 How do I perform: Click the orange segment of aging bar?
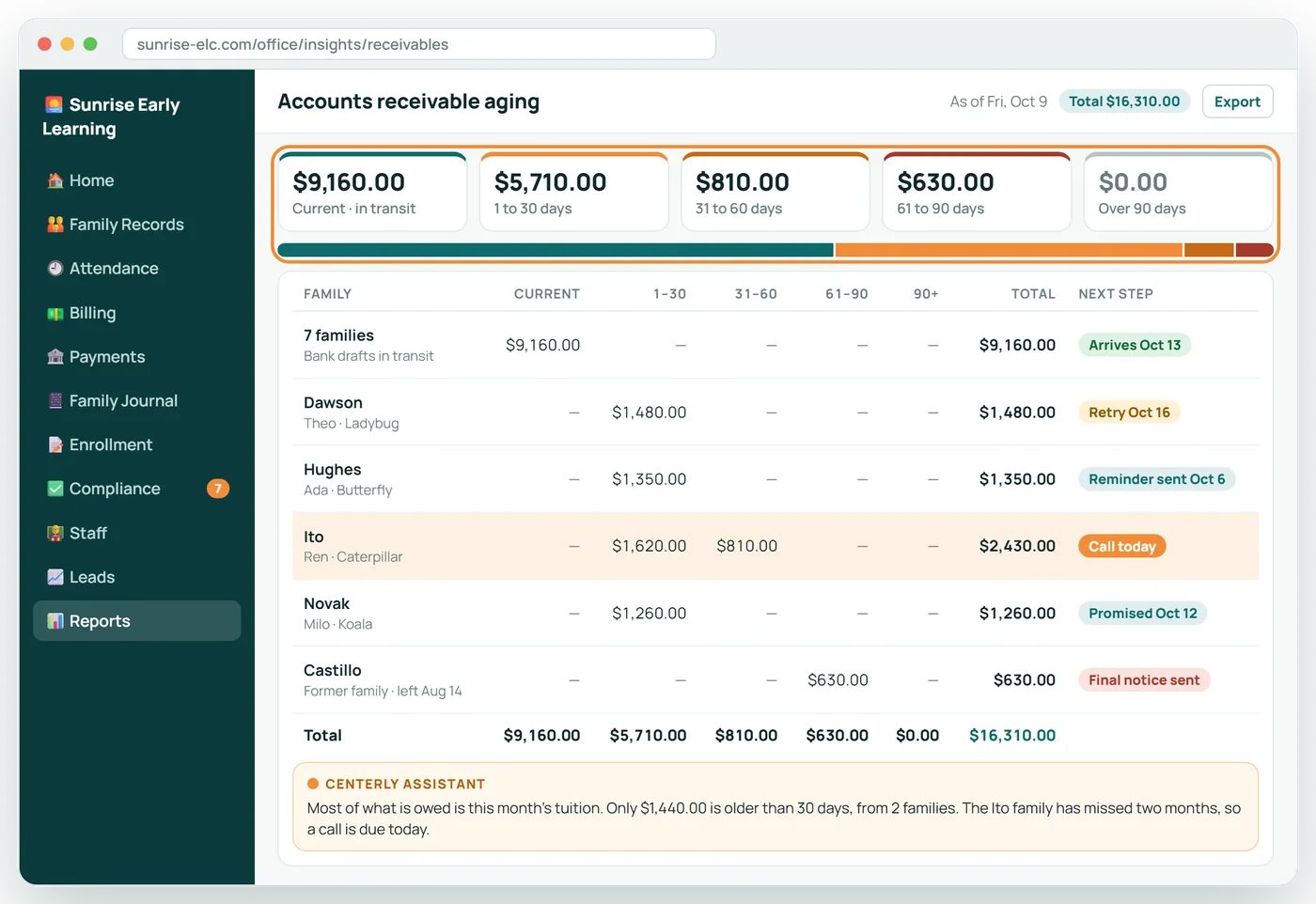pos(1009,250)
